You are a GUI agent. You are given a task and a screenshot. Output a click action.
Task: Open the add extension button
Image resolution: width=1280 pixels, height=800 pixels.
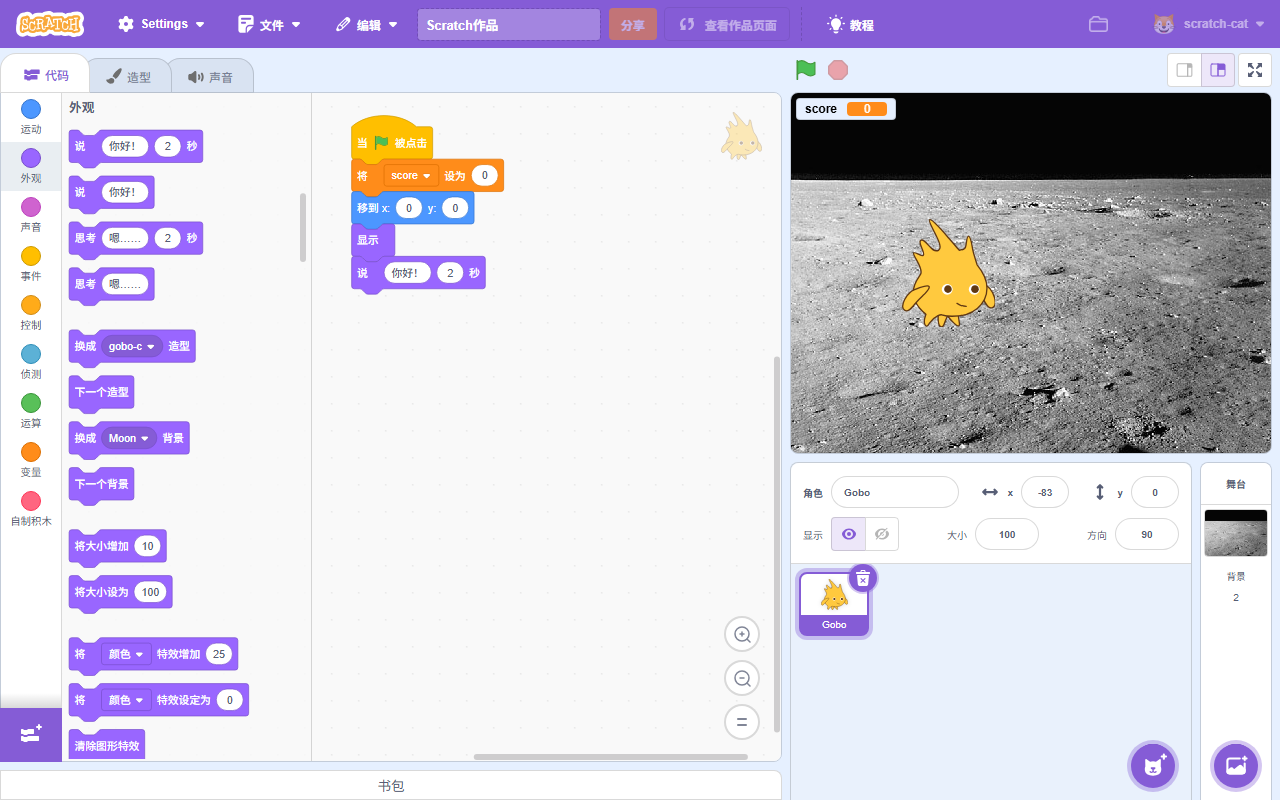coord(30,734)
